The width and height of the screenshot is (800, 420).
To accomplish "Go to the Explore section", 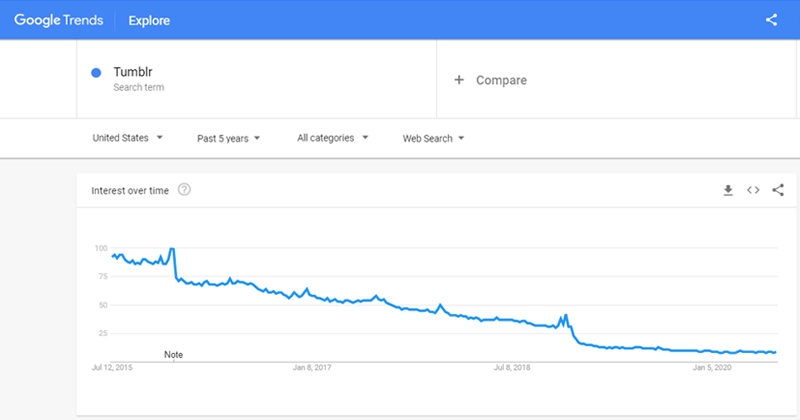I will pyautogui.click(x=149, y=20).
